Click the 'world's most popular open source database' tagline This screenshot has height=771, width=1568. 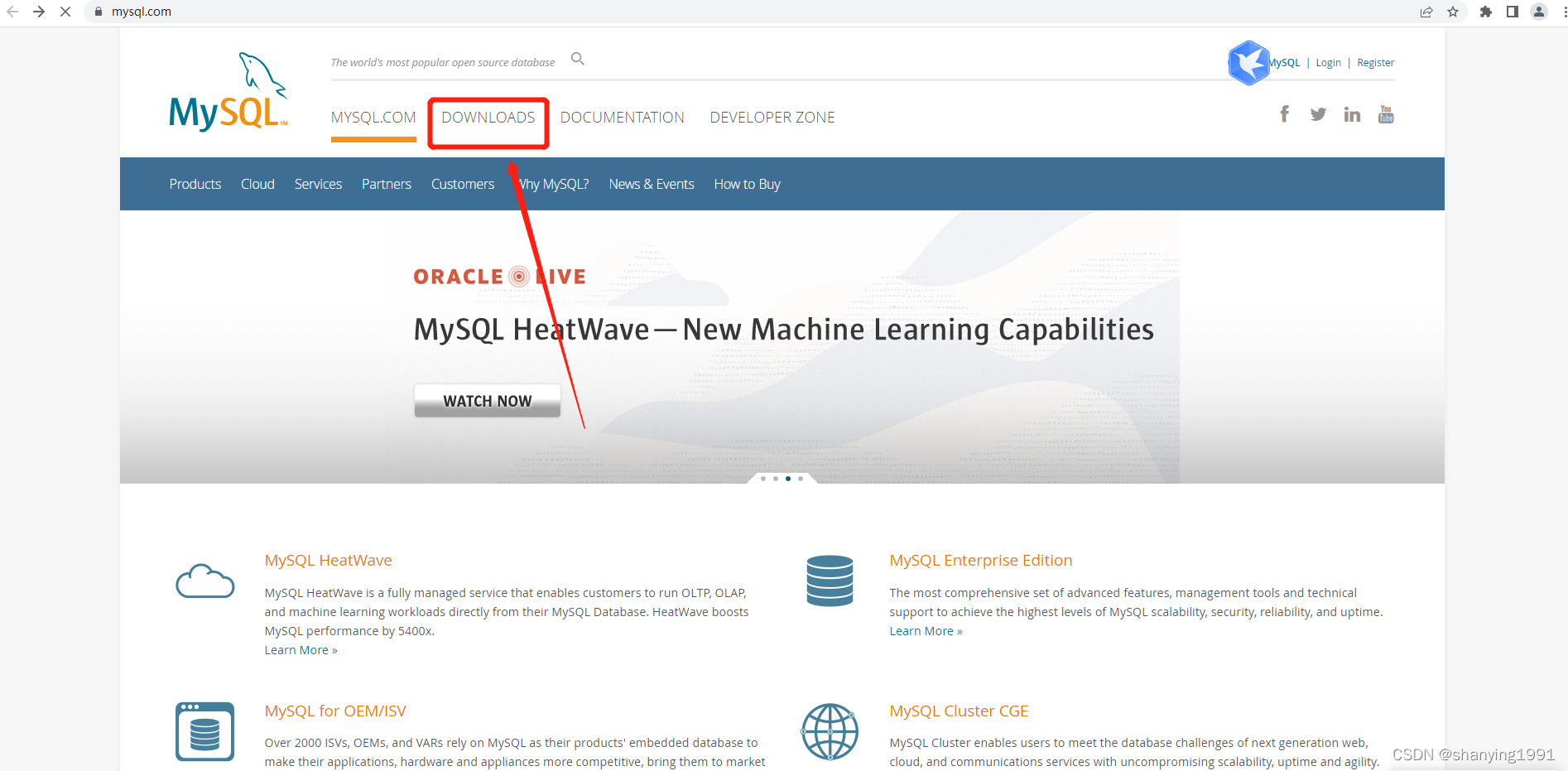[443, 62]
